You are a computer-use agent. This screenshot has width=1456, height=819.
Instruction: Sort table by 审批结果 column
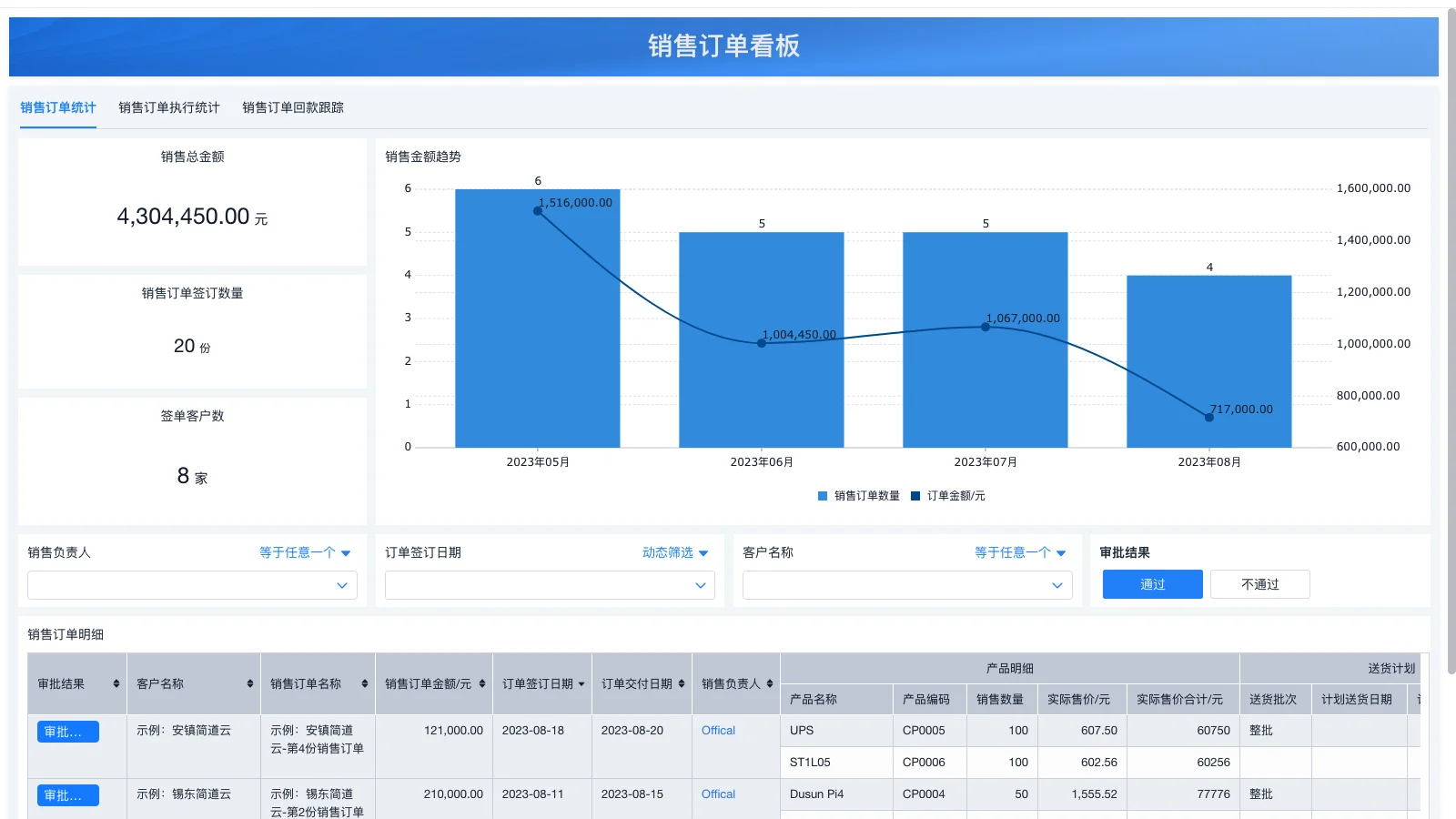click(116, 683)
